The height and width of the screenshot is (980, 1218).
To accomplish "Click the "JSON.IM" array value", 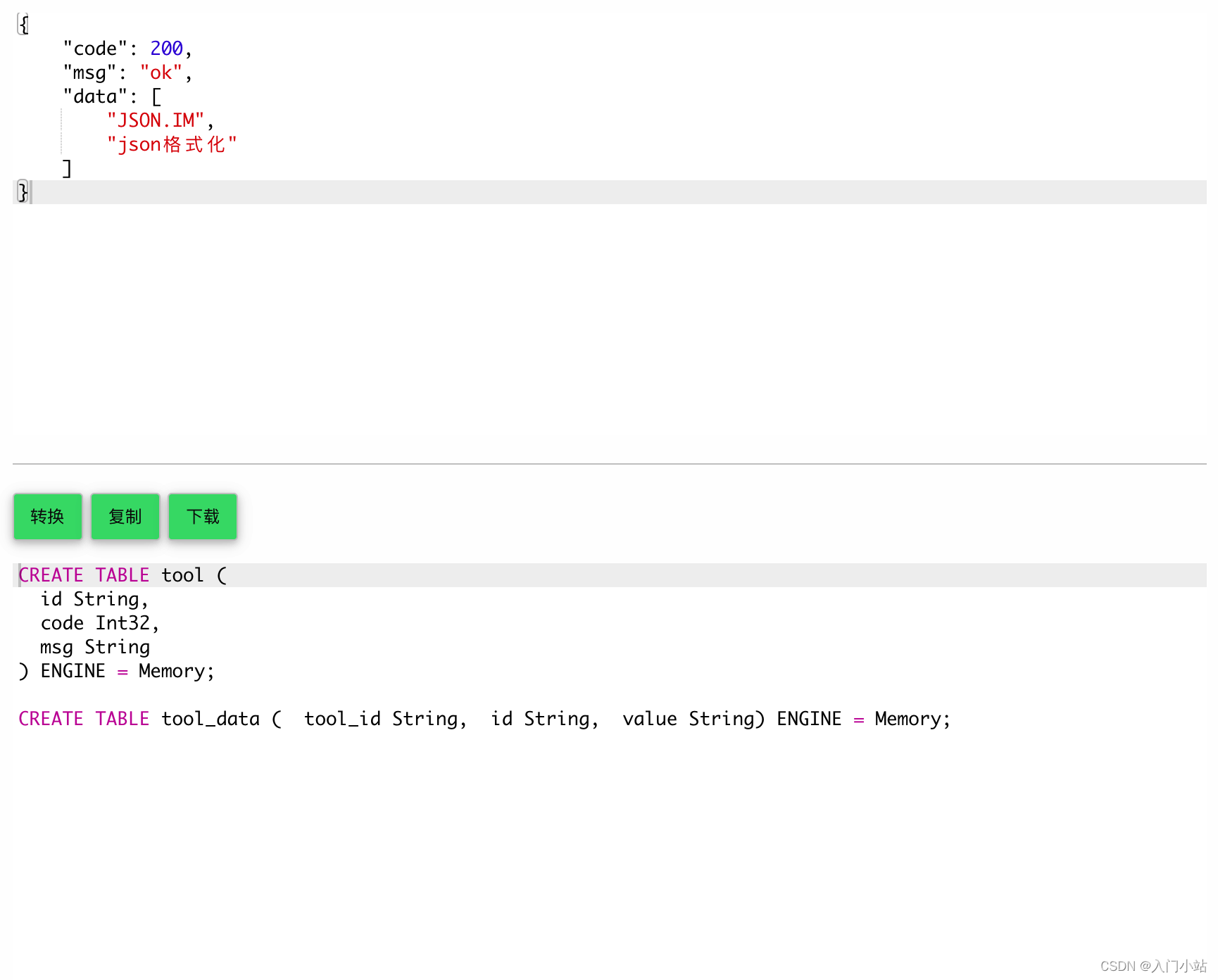I will 156,120.
